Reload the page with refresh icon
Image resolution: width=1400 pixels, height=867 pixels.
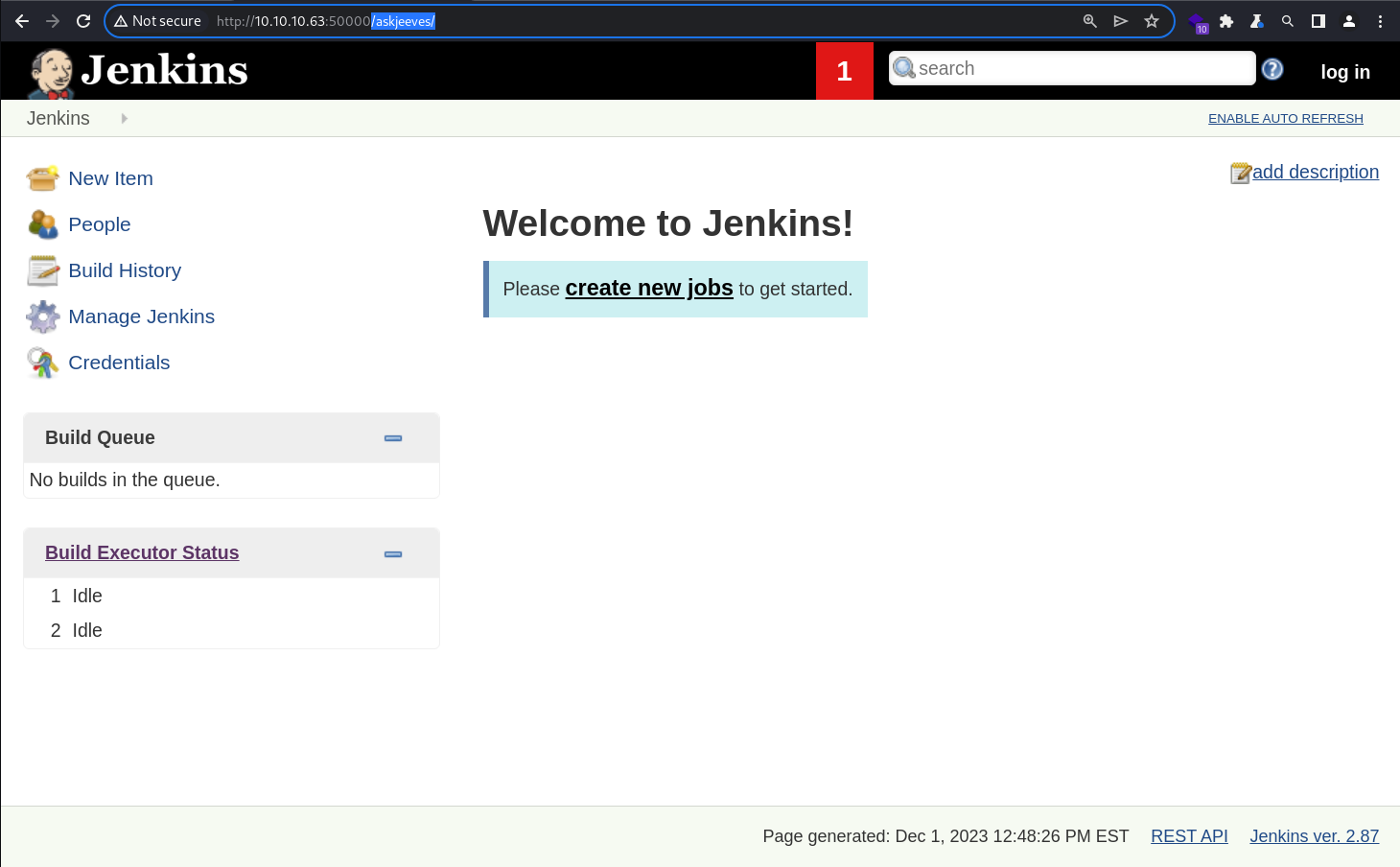click(x=83, y=21)
